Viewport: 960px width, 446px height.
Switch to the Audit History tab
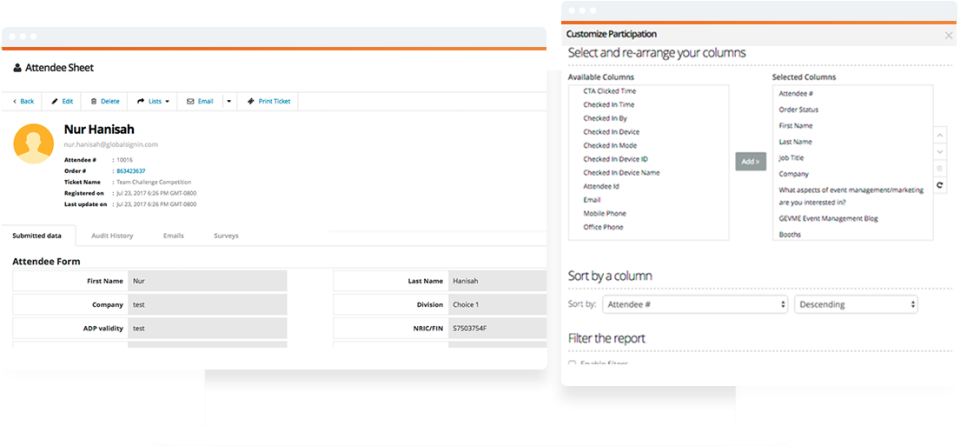point(112,235)
